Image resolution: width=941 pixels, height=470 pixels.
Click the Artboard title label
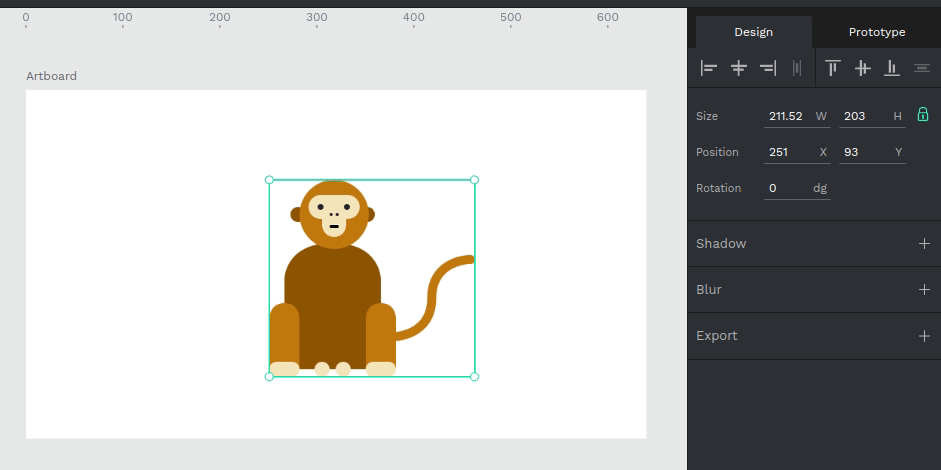tap(51, 76)
